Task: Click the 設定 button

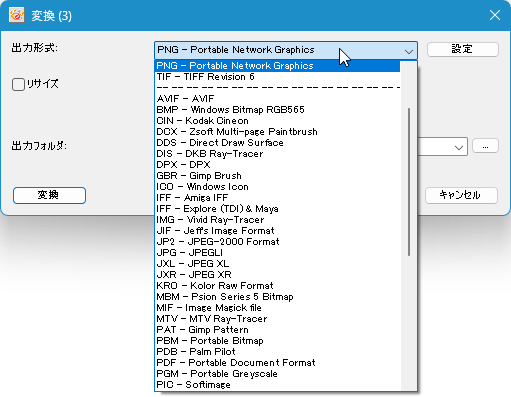Action: (463, 49)
